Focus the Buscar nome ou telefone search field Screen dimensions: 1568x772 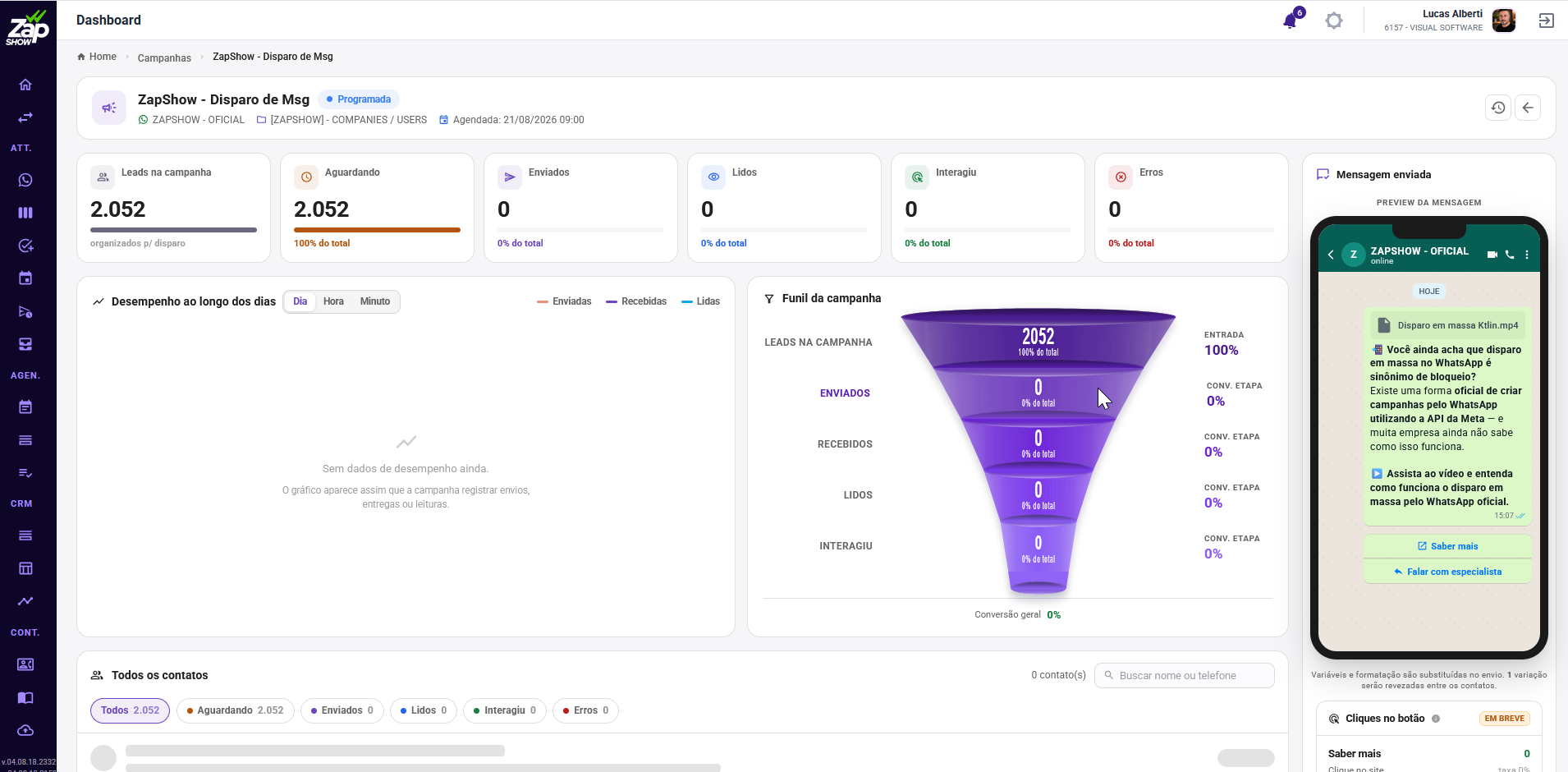[x=1185, y=675]
